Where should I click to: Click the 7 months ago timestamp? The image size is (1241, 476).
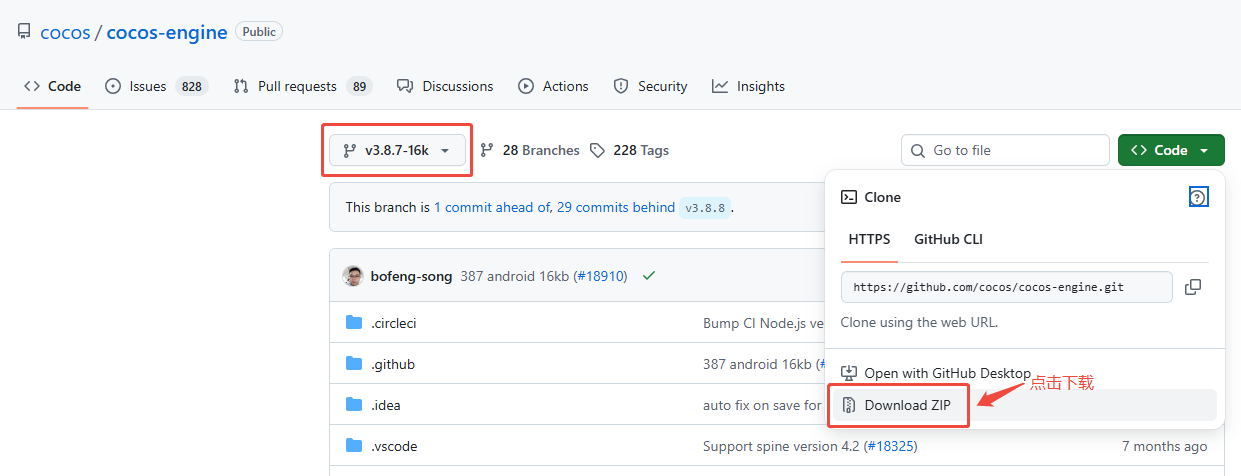(1164, 446)
